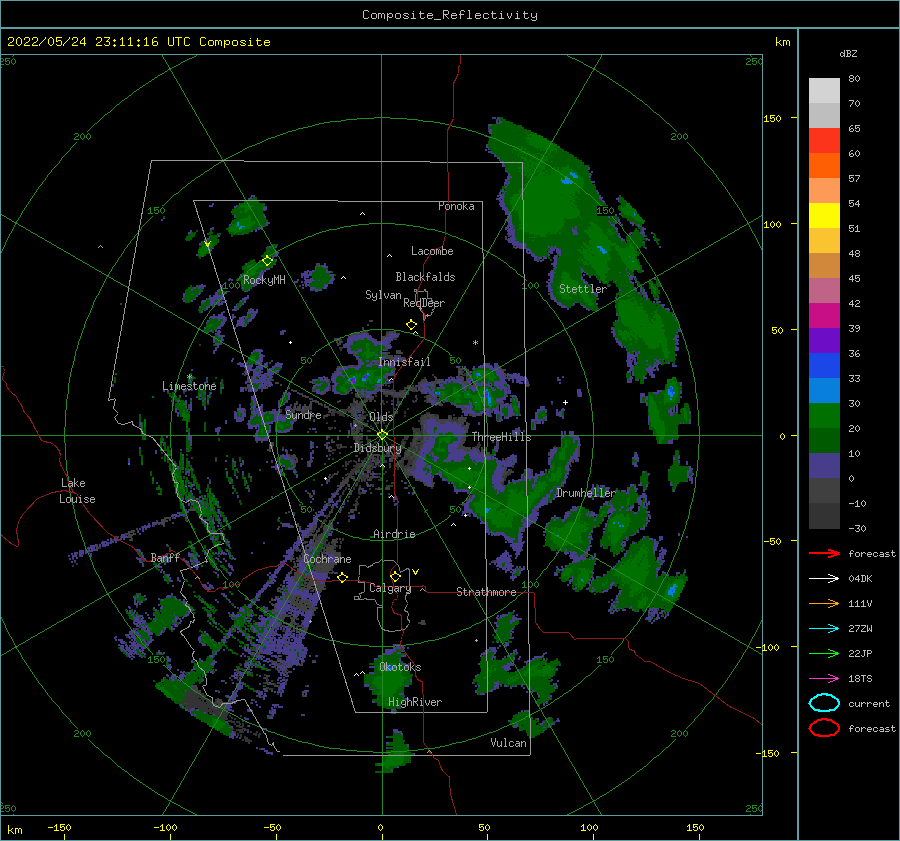Click the yellow diamond marker near RockyMH
The width and height of the screenshot is (900, 841).
(x=267, y=261)
